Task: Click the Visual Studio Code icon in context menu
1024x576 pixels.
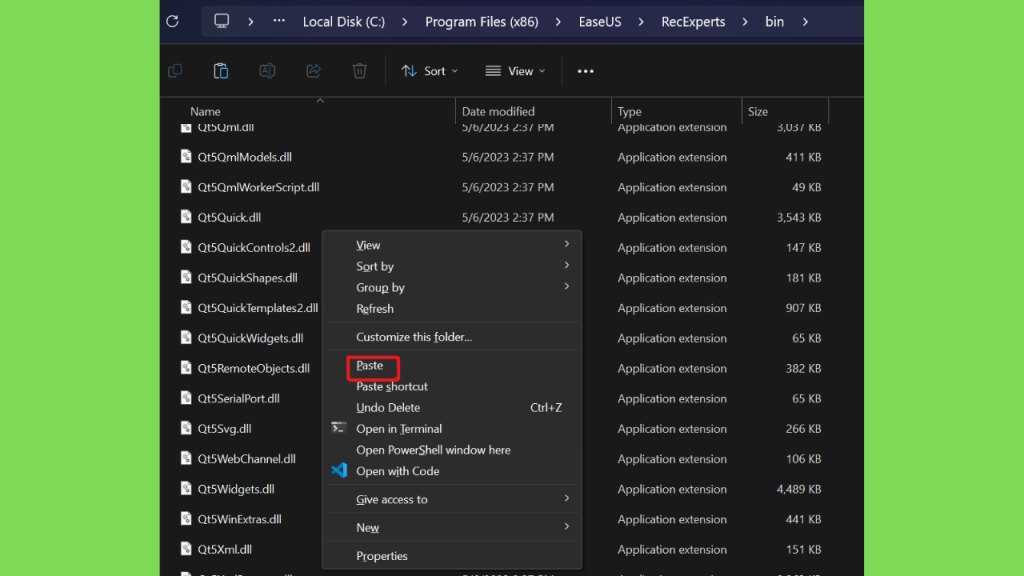Action: (x=339, y=470)
